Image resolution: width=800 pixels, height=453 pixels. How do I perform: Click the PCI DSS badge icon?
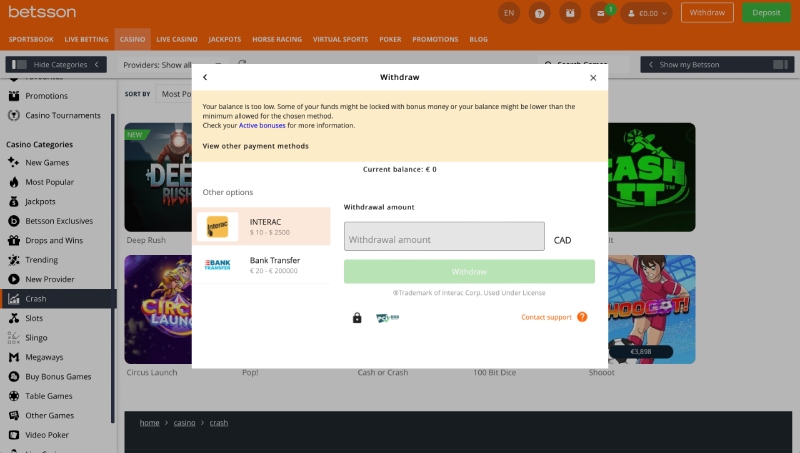[x=387, y=318]
